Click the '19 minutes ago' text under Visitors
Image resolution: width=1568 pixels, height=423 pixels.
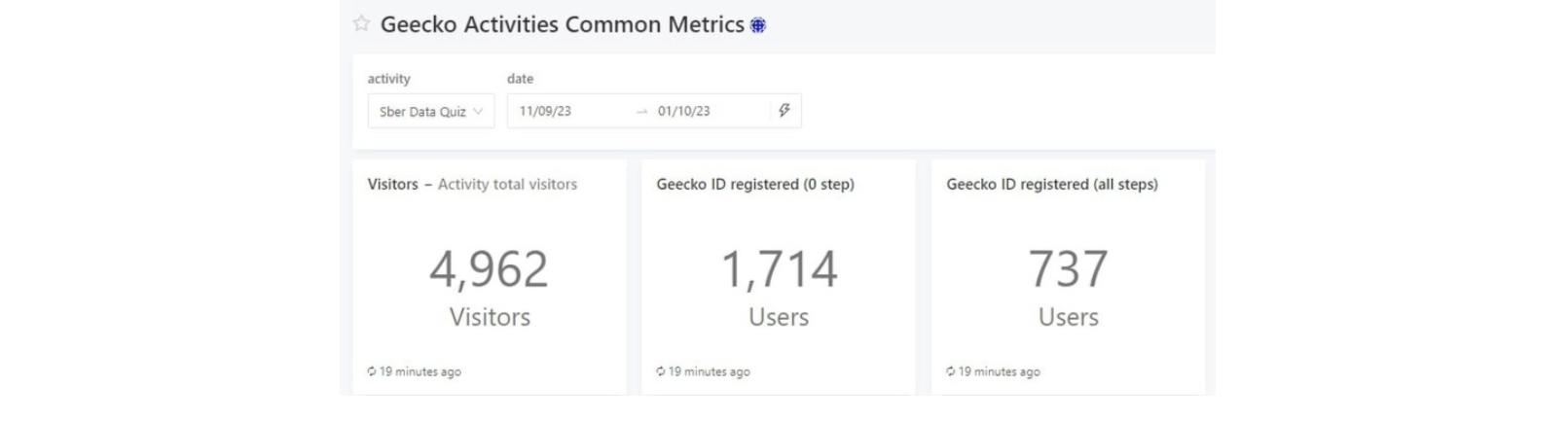(x=420, y=371)
